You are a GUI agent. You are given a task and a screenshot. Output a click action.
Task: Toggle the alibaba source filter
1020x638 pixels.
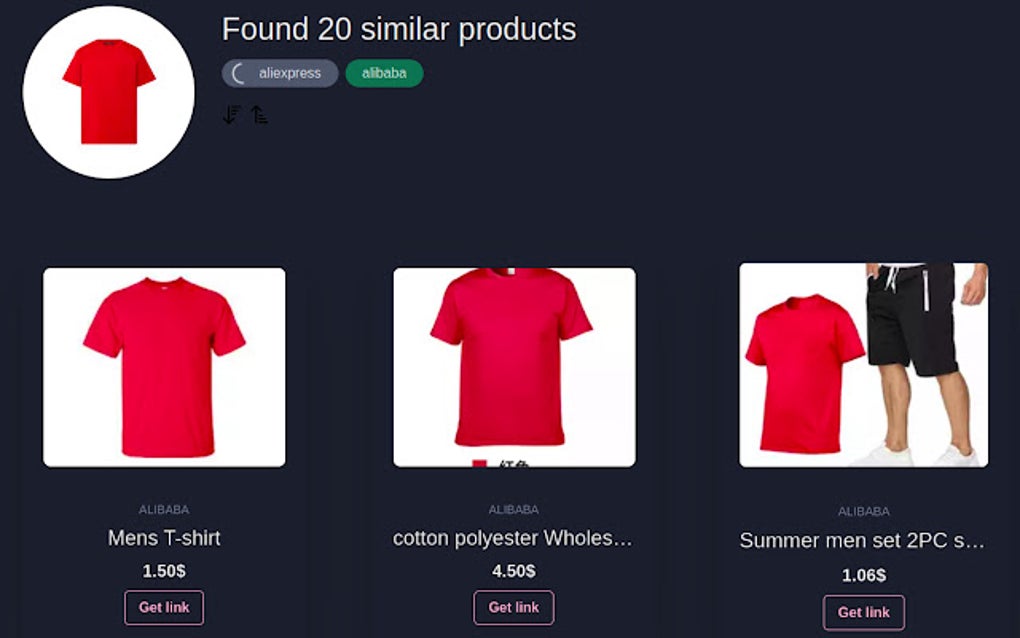[x=384, y=73]
